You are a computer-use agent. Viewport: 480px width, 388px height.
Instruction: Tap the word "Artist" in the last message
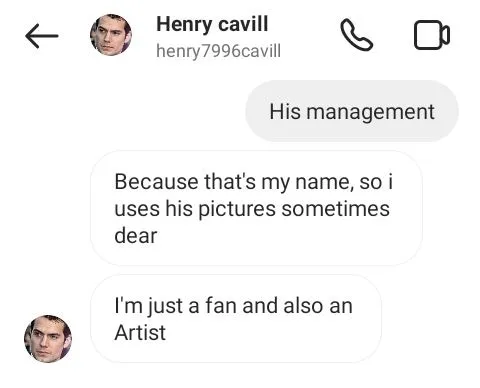click(x=140, y=333)
